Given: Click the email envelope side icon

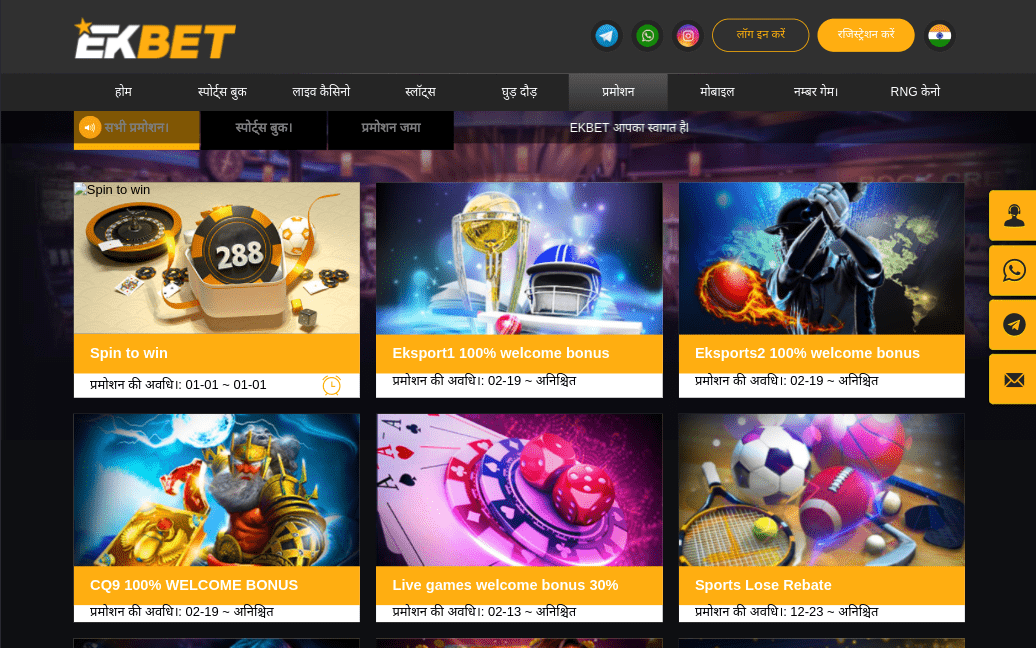Looking at the screenshot, I should pyautogui.click(x=1014, y=379).
